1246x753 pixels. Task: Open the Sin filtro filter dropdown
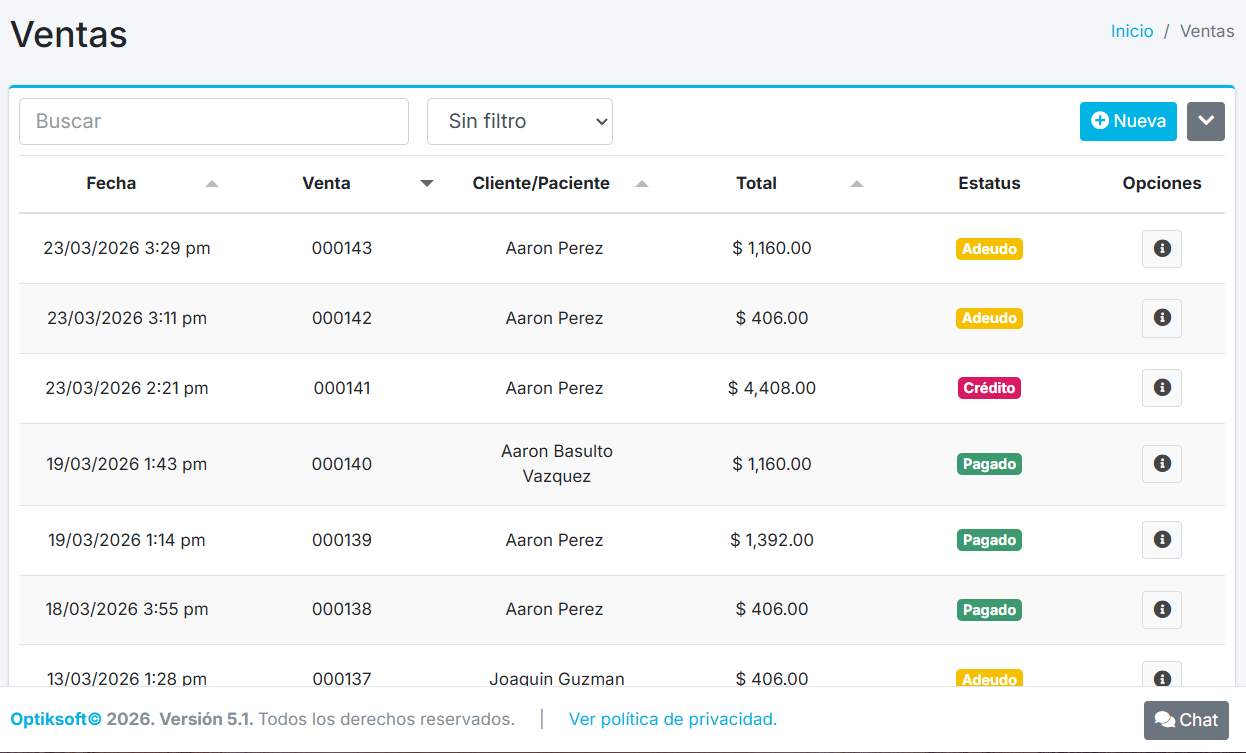click(x=519, y=121)
